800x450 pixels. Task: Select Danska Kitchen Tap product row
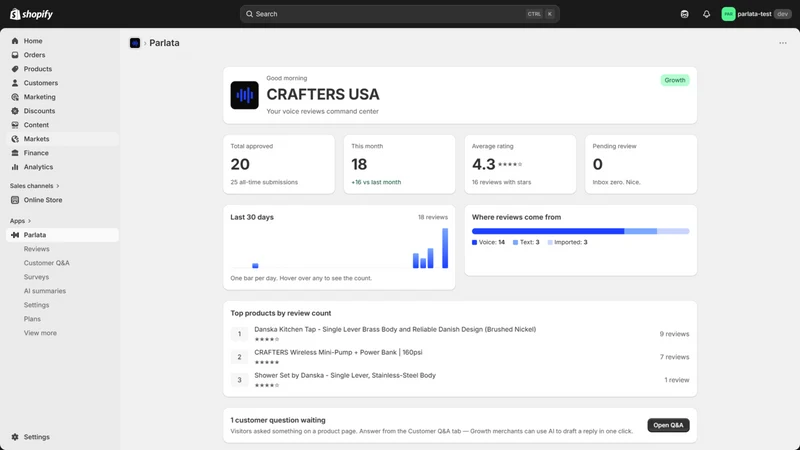[x=460, y=334]
